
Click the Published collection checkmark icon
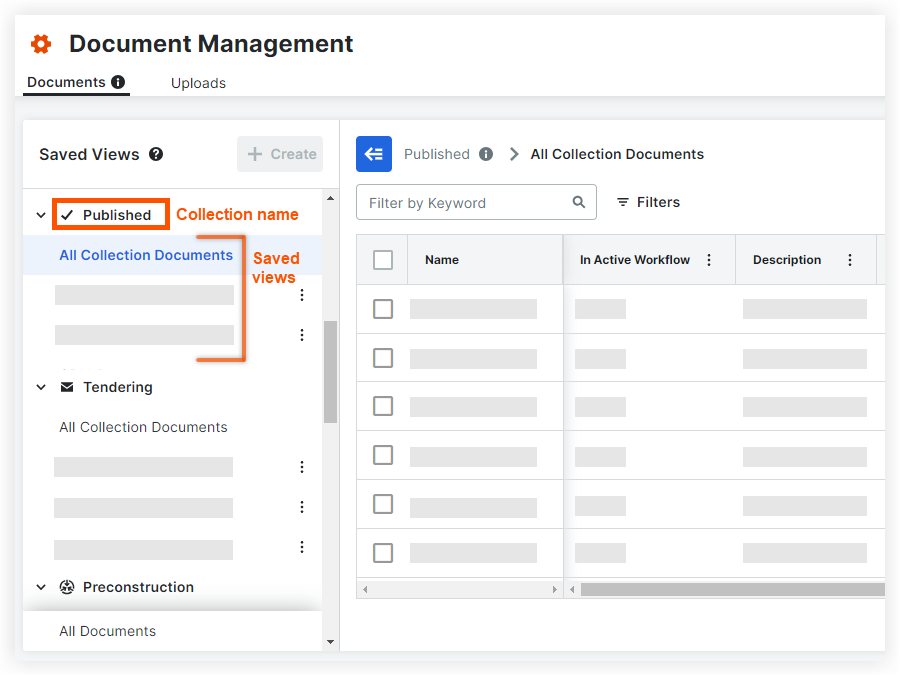pos(67,215)
